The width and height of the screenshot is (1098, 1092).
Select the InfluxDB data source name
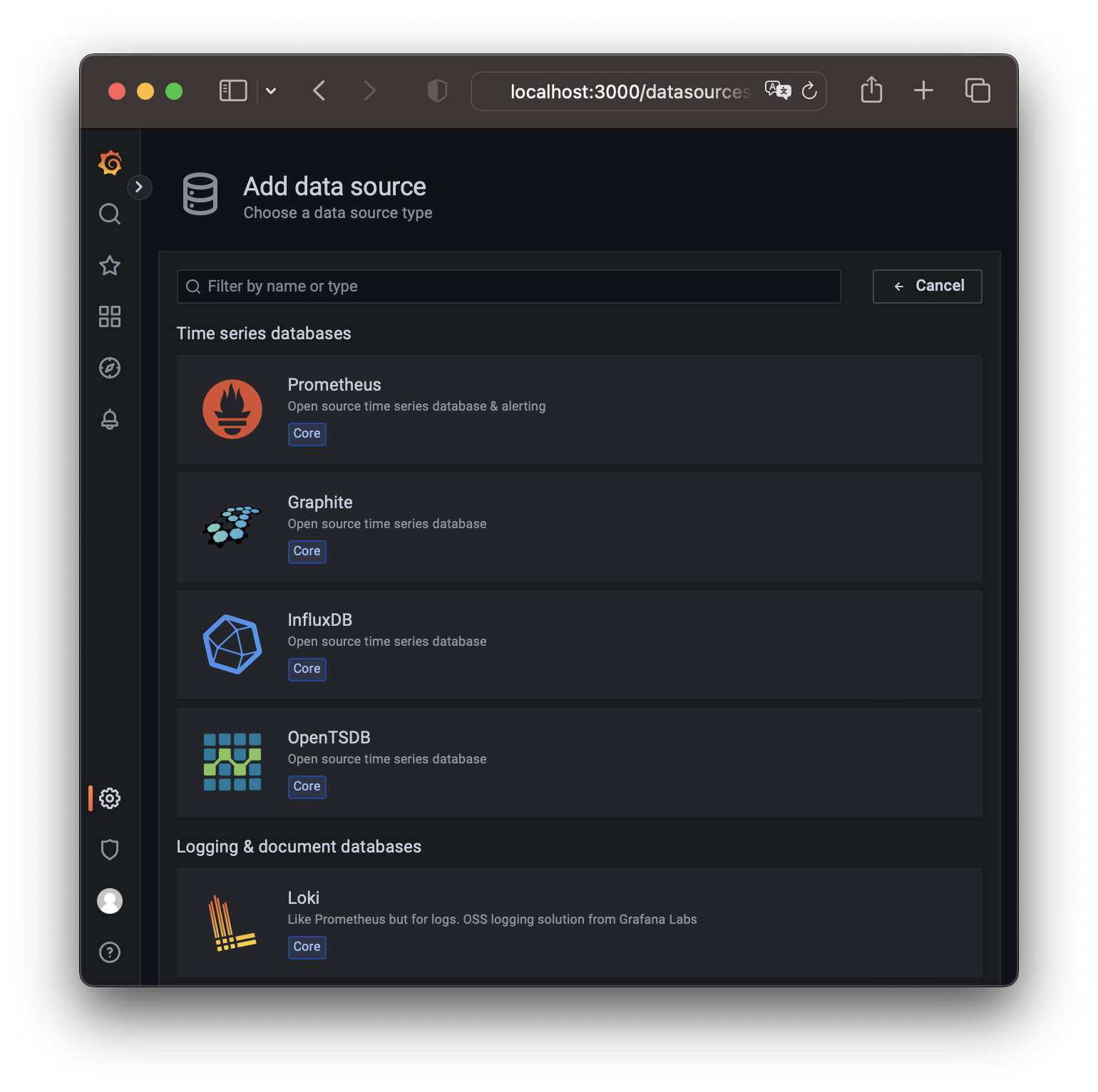click(320, 620)
